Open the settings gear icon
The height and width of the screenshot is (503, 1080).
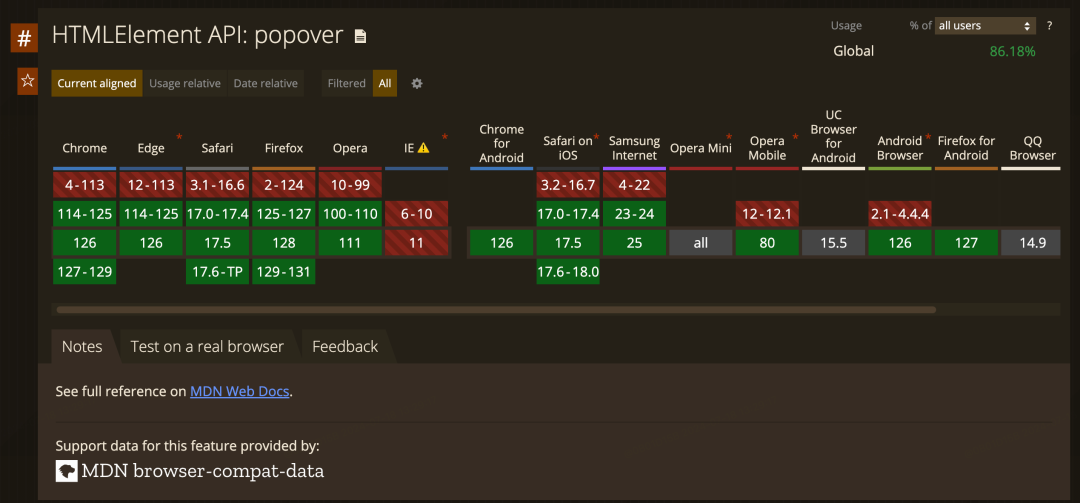pos(417,83)
